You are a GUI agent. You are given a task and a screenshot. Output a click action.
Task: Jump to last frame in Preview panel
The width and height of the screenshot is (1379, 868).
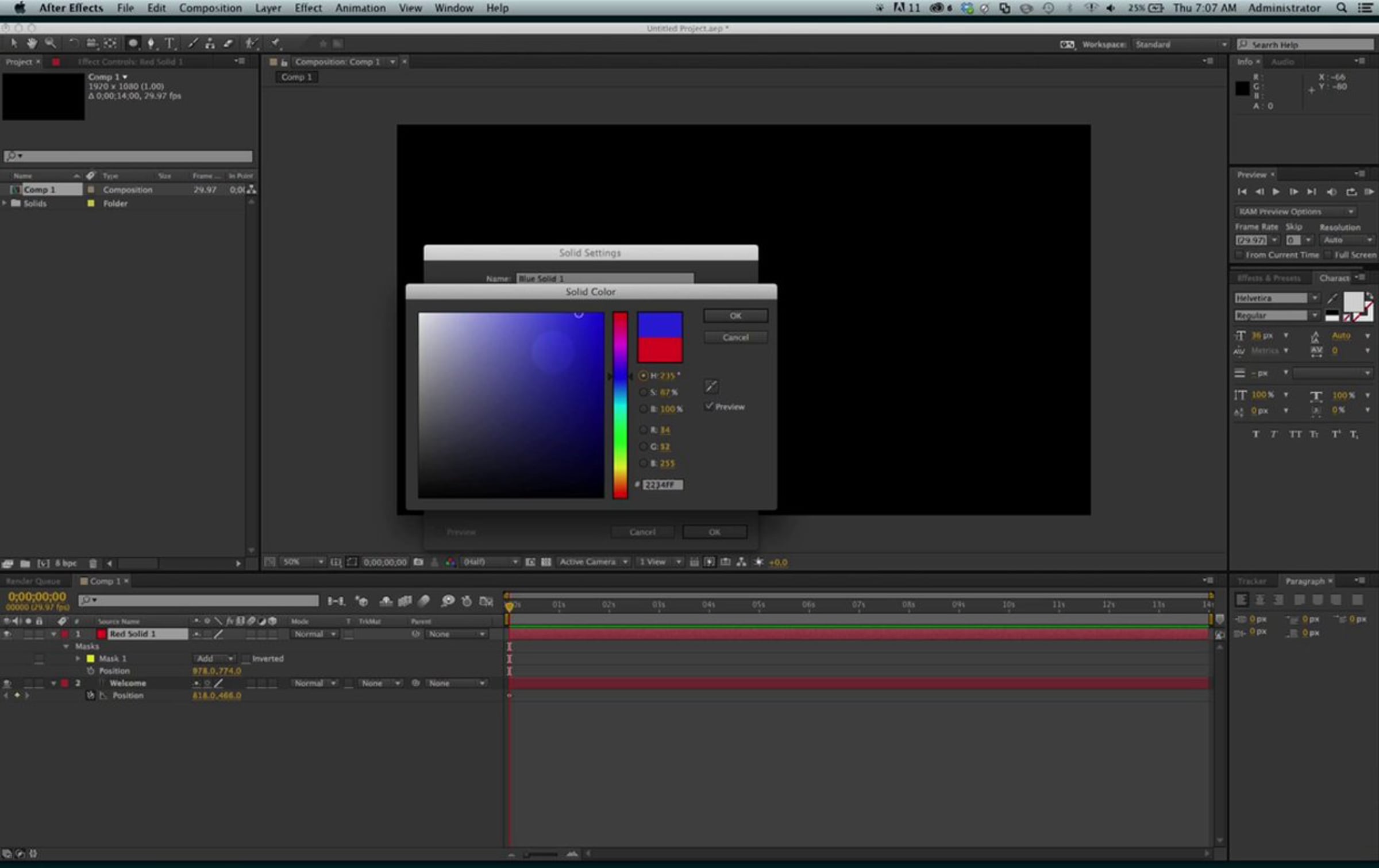pyautogui.click(x=1311, y=192)
